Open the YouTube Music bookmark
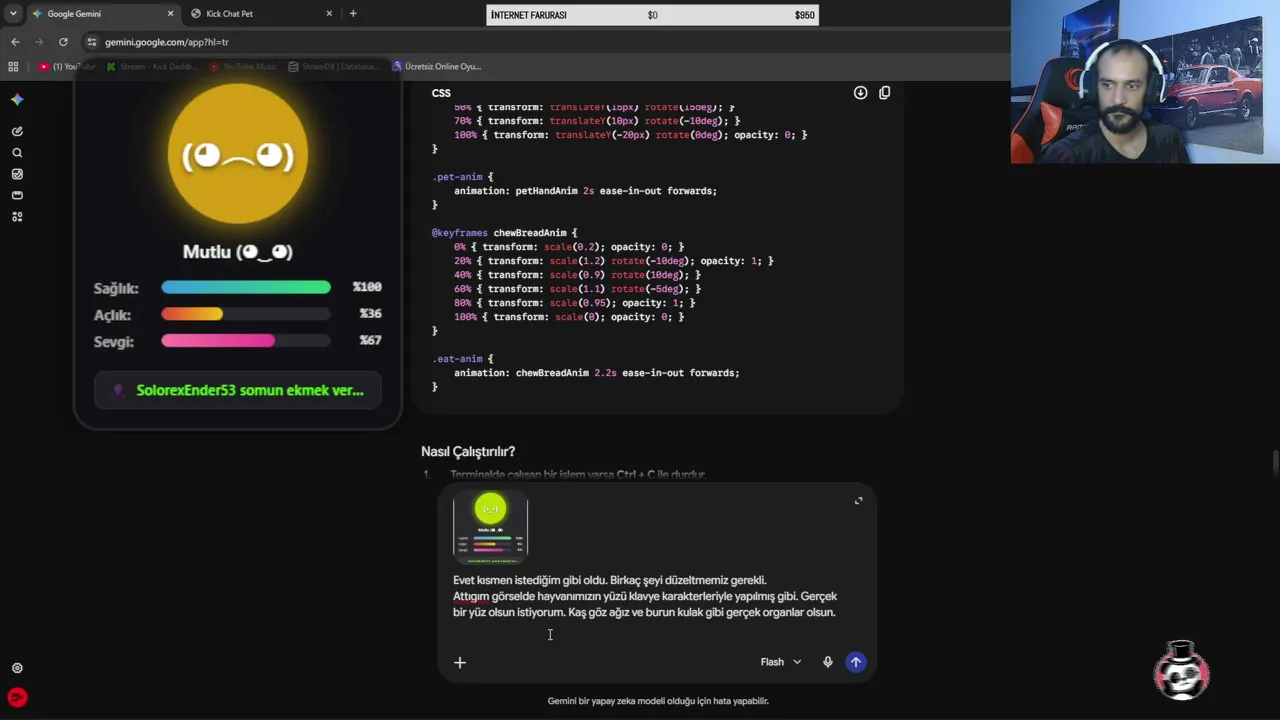 pos(244,66)
